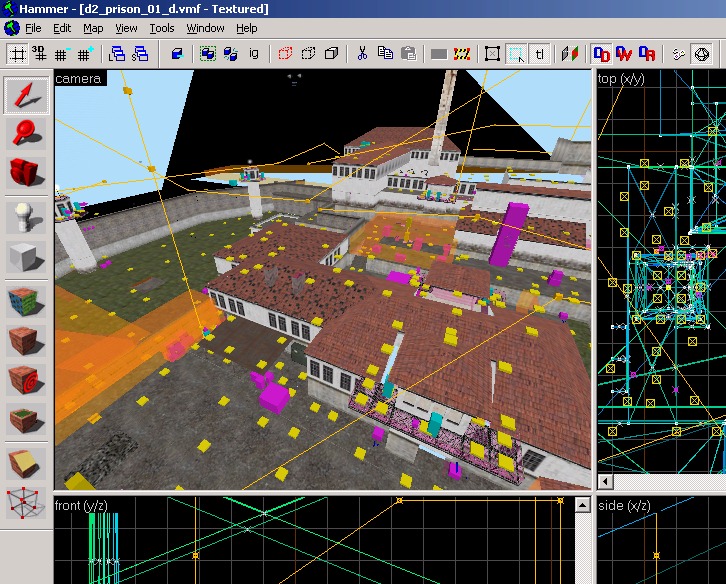Open the Map menu
The height and width of the screenshot is (584, 726).
click(x=93, y=28)
